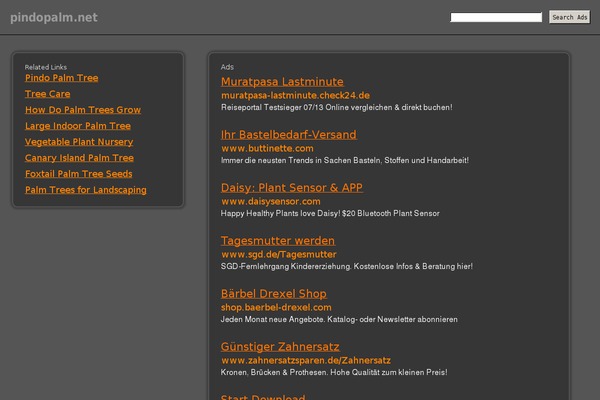The image size is (600, 400).
Task: Open the Pindo Palm Tree link
Action: click(x=62, y=78)
